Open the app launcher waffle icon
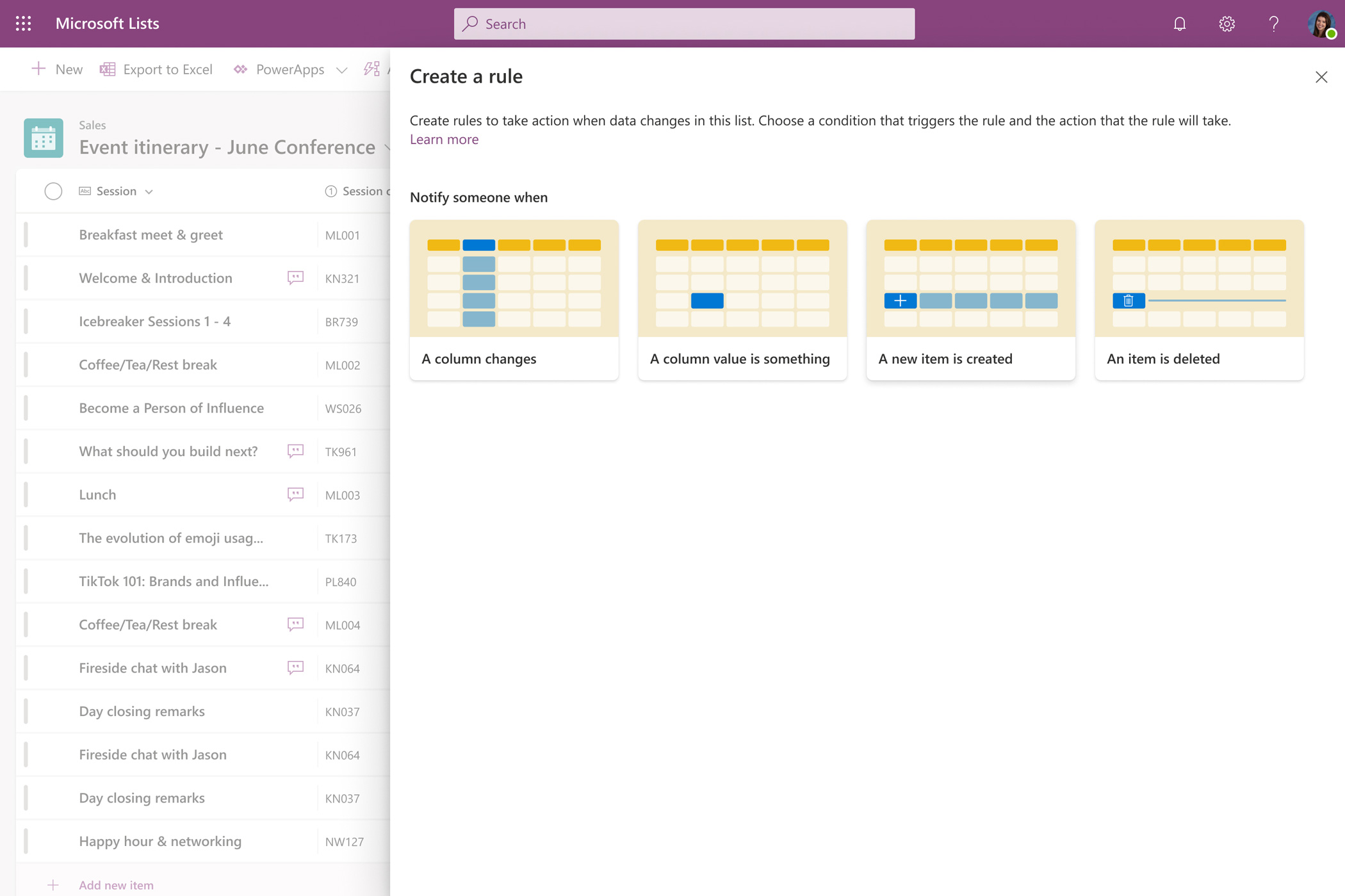This screenshot has height=896, width=1345. 24,24
